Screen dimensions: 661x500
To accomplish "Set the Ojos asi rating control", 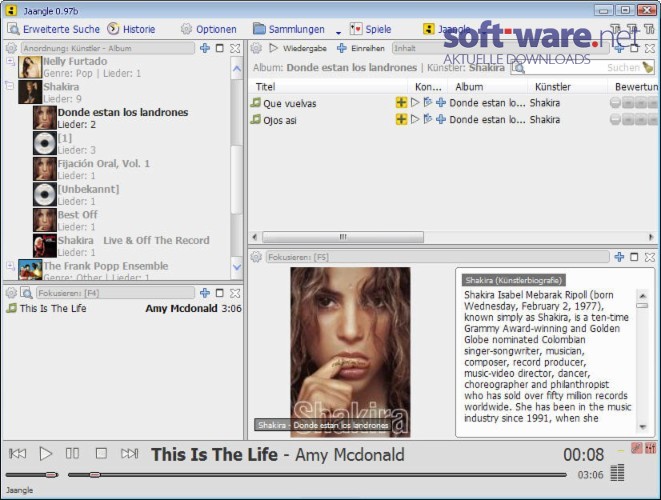I will 634,120.
